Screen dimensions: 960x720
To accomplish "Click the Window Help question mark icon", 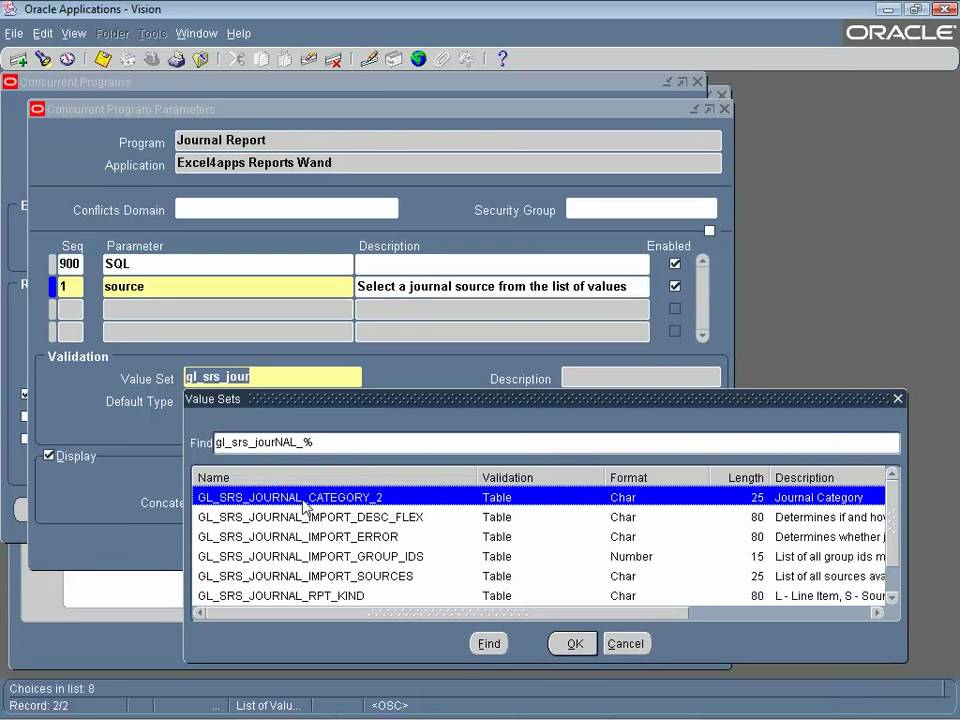I will pyautogui.click(x=502, y=59).
